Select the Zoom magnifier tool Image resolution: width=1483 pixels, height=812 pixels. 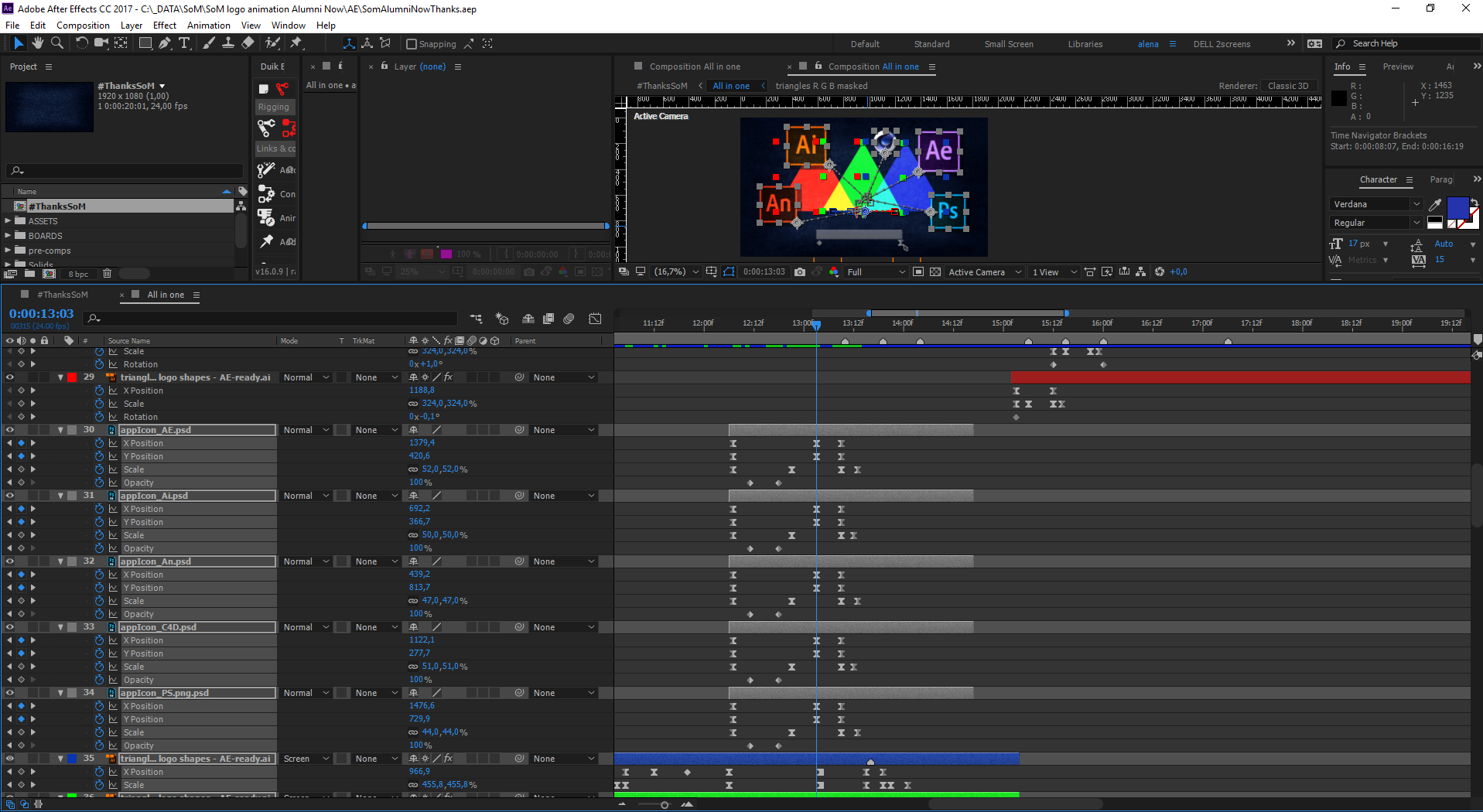coord(56,43)
